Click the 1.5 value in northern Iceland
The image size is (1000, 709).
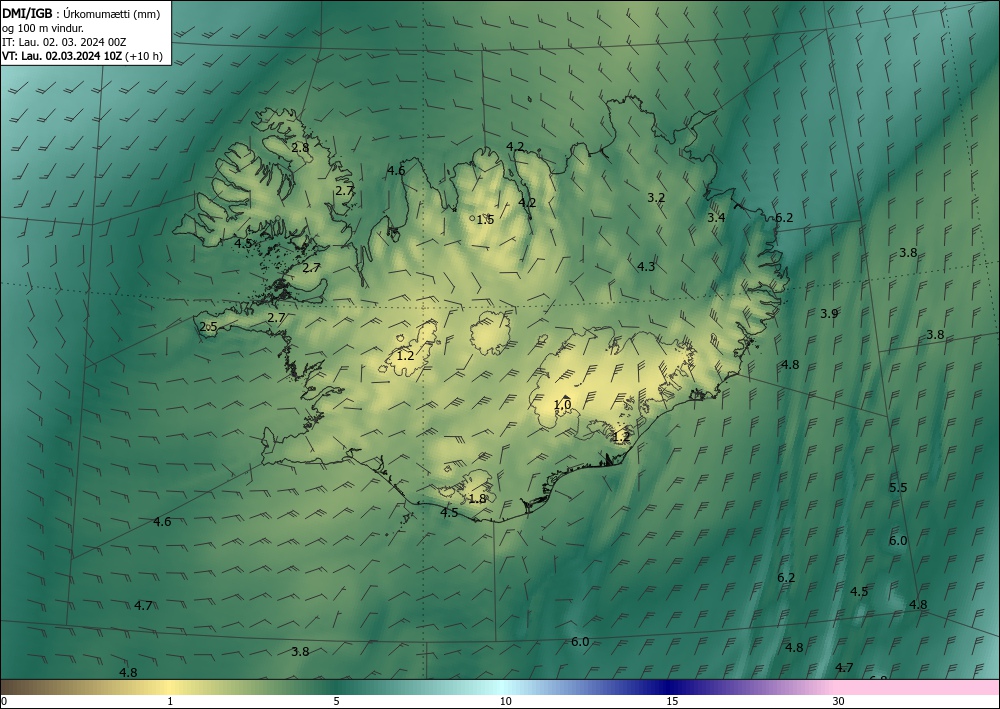click(x=485, y=220)
